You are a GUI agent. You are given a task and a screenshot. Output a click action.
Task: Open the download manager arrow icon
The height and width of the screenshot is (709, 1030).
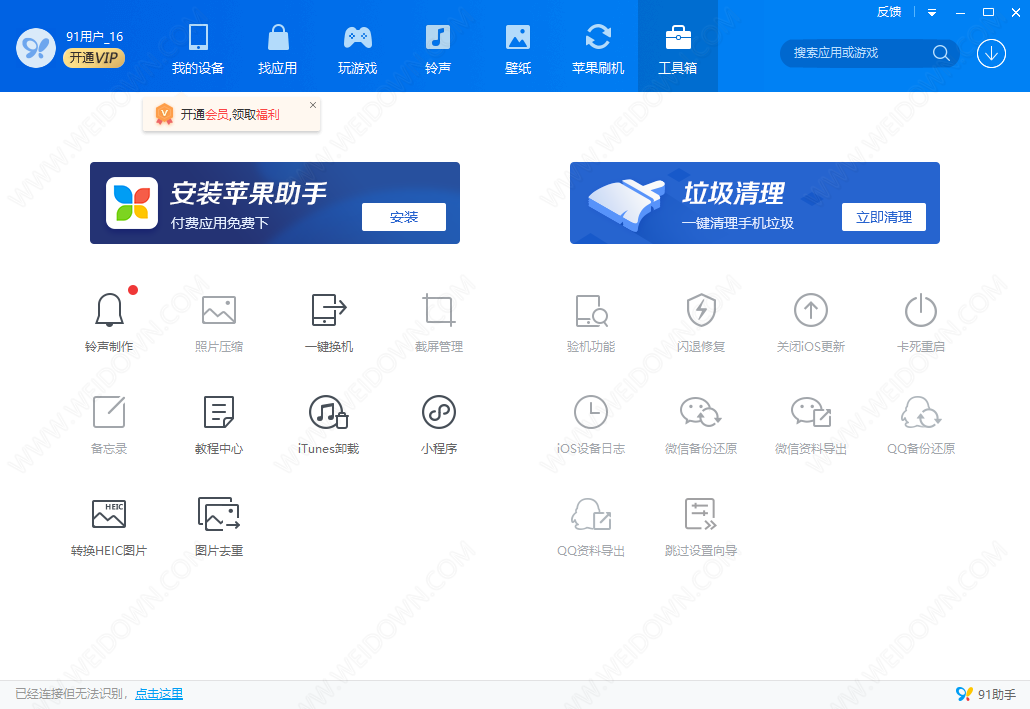tap(991, 54)
